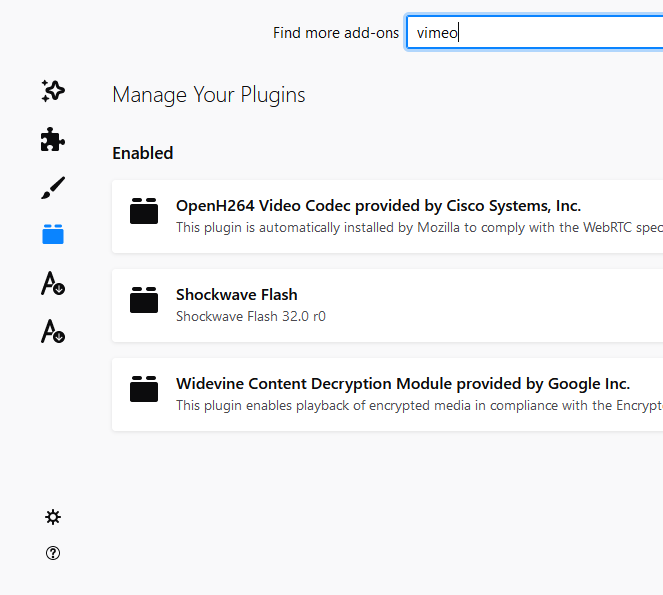663x595 pixels.
Task: Click the 'Shockwave Flash 32.0 r0' version text
Action: coord(251,316)
